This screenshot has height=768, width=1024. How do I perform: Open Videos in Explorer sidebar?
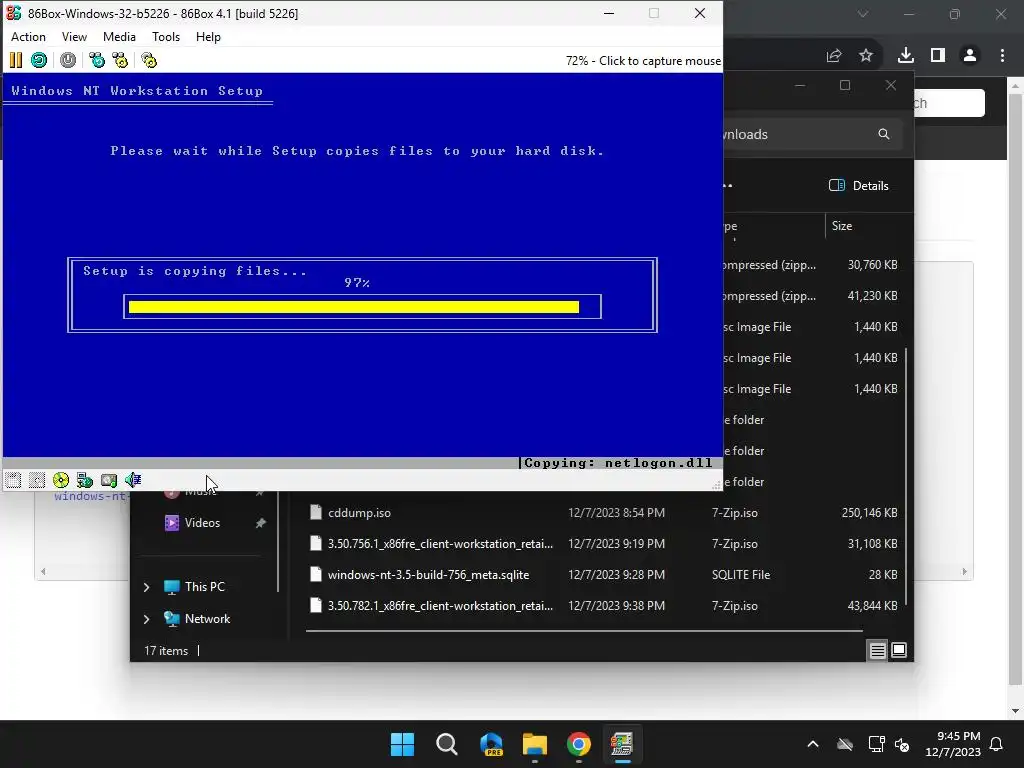click(202, 522)
